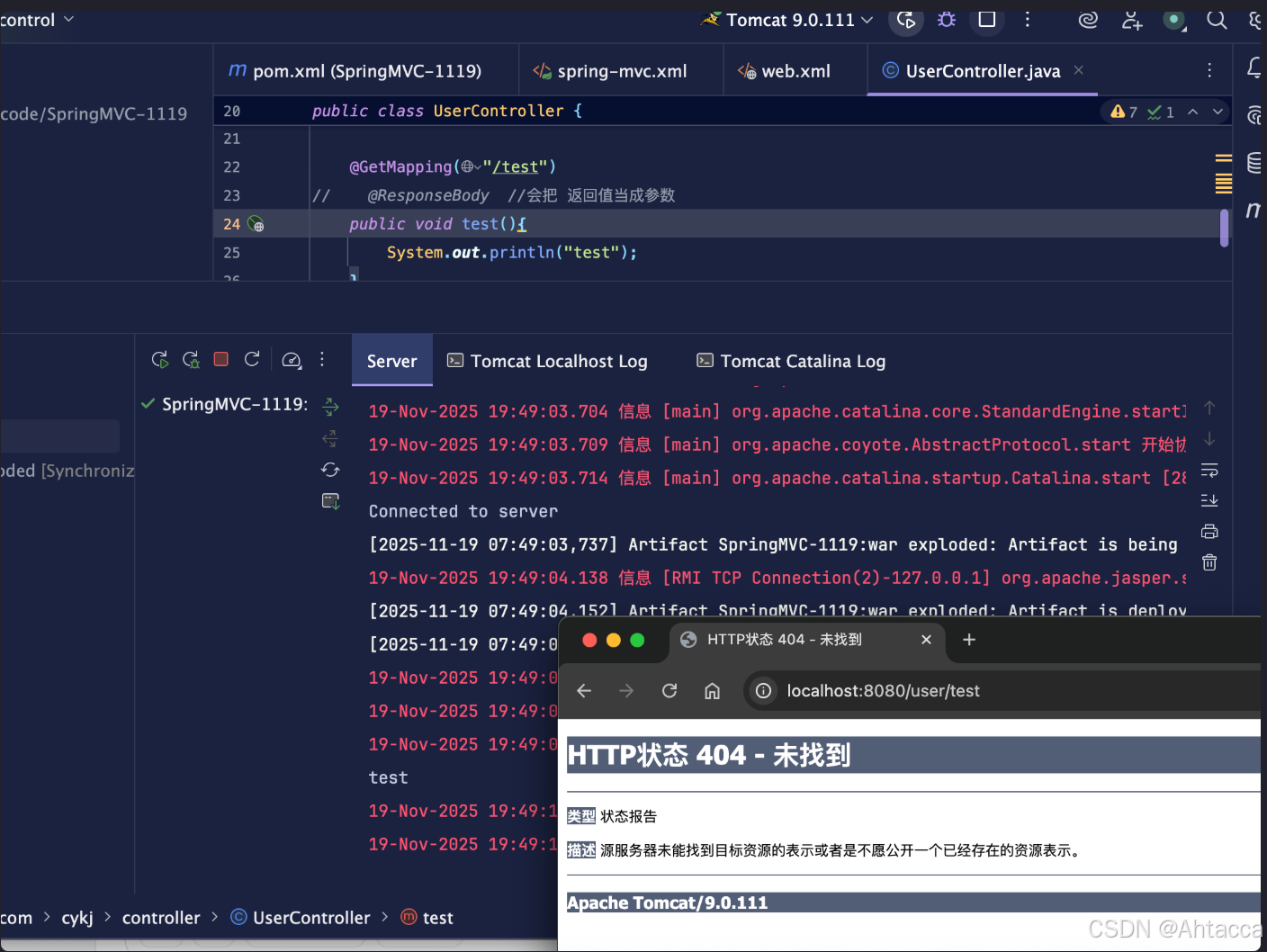Open the Tomcat Localhost Log tab
The image size is (1267, 952).
[547, 361]
